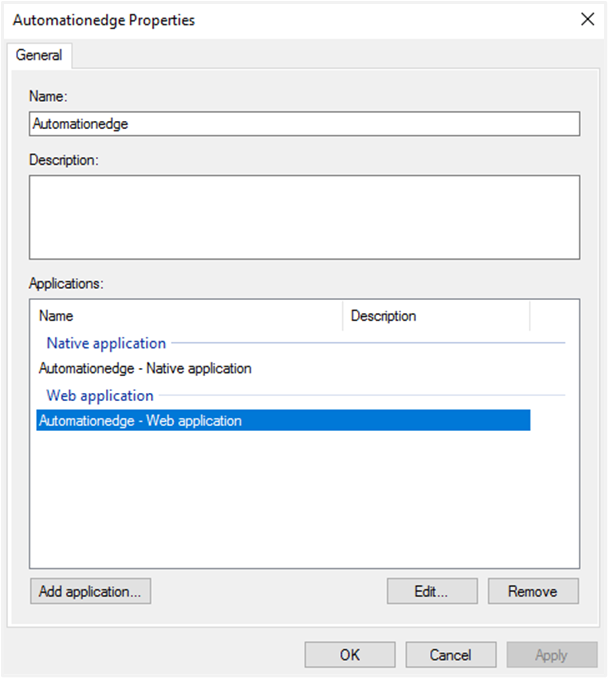Click the divider between Name and Description columns
This screenshot has height=678, width=608.
tap(343, 316)
